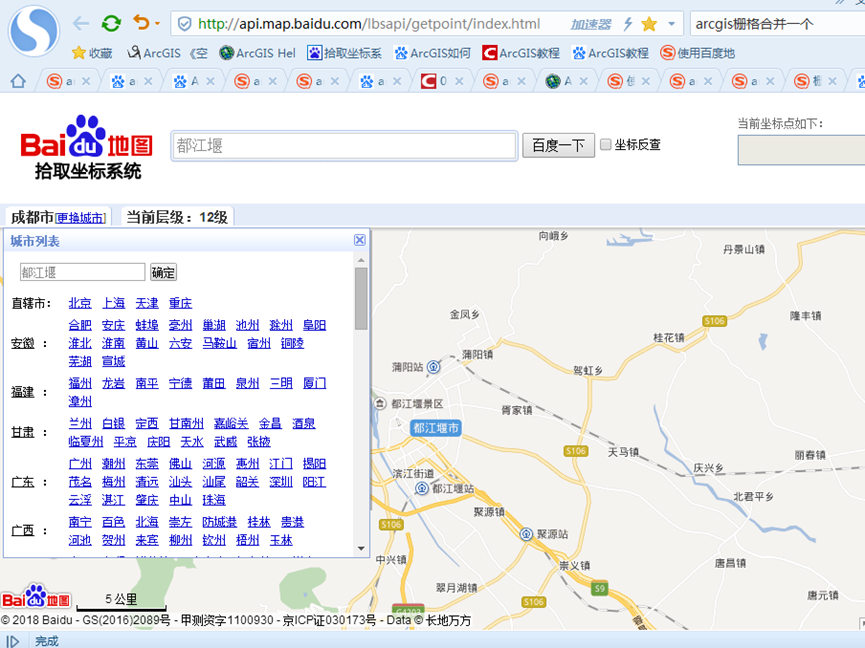
Task: Close the city list panel
Action: pos(360,240)
